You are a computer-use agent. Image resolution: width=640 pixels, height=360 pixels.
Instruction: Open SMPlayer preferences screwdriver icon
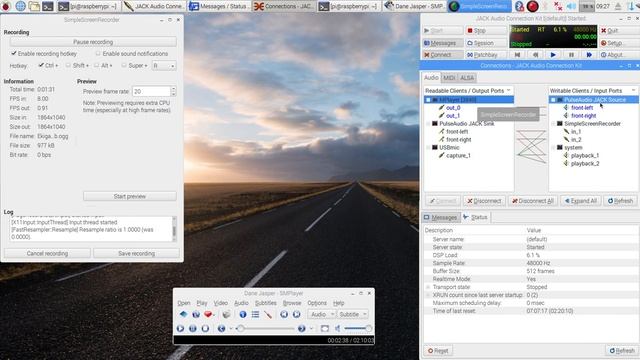click(267, 314)
